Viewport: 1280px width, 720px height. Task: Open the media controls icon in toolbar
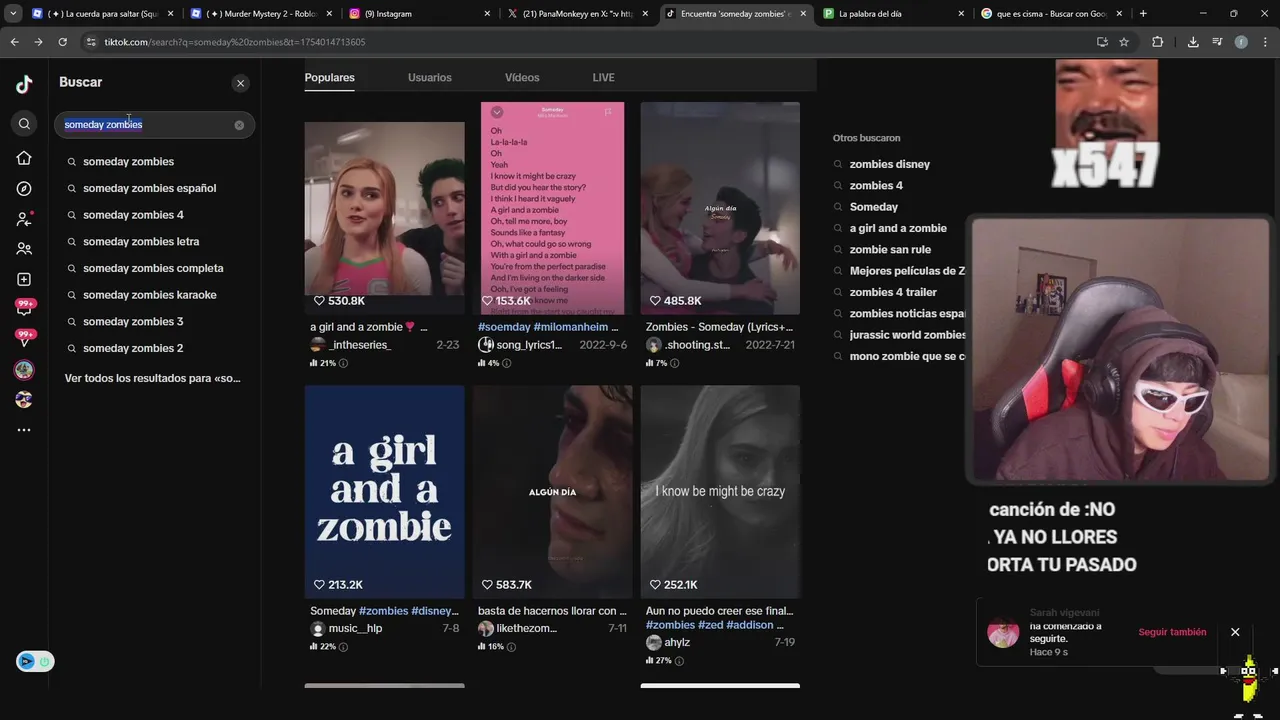pos(1217,42)
